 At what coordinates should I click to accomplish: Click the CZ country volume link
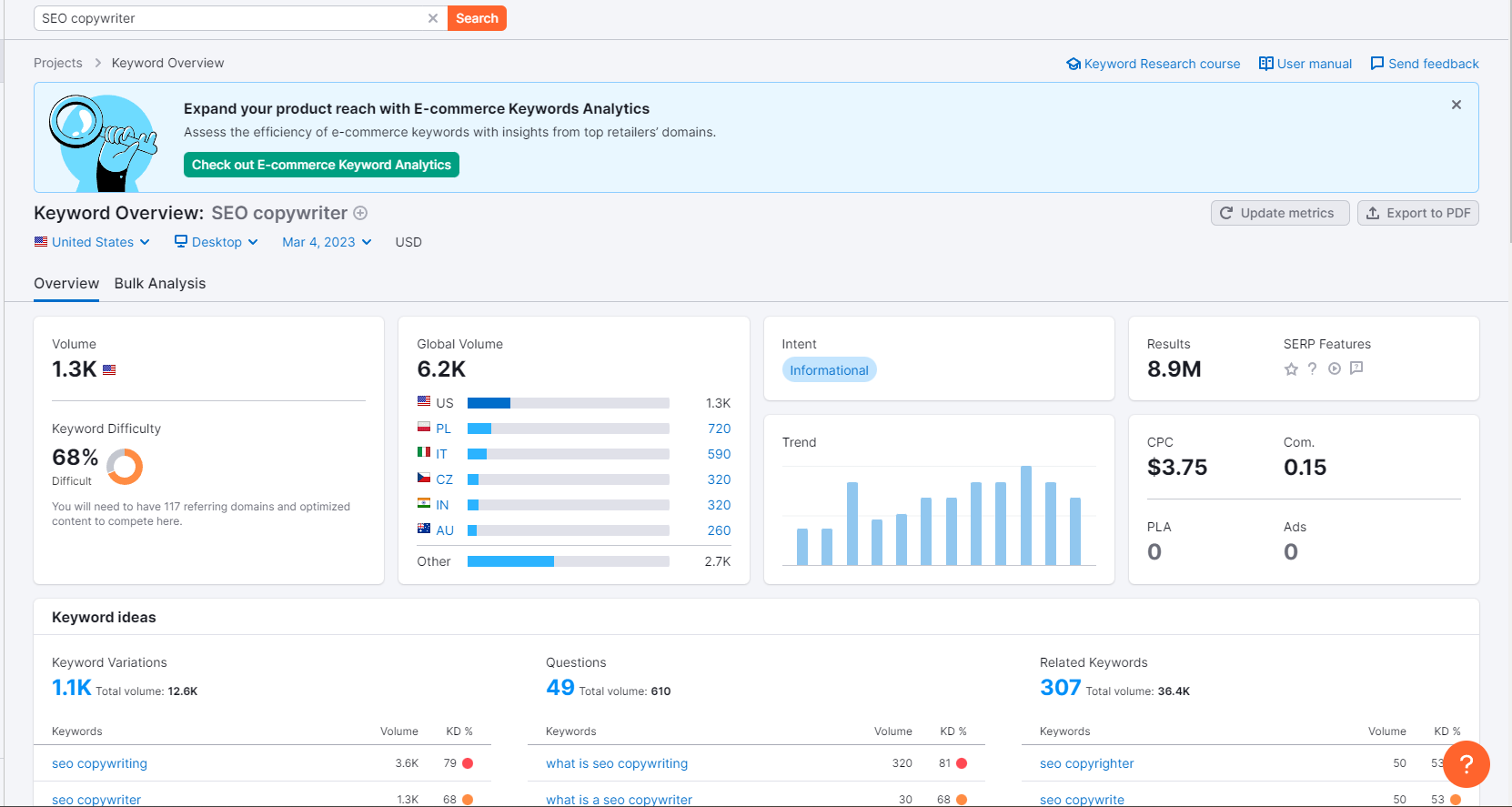(x=444, y=479)
